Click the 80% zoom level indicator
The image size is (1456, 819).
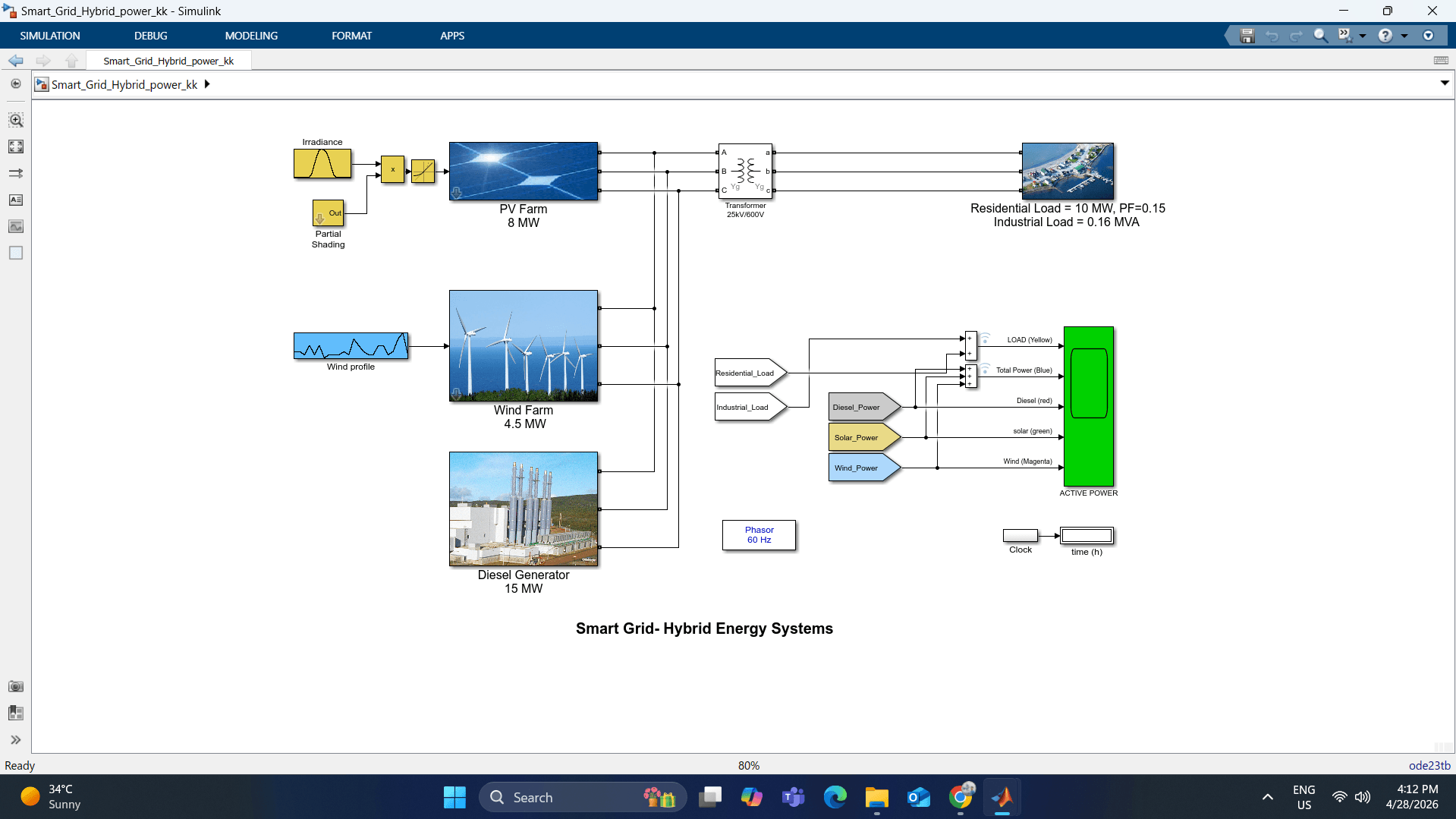(748, 765)
